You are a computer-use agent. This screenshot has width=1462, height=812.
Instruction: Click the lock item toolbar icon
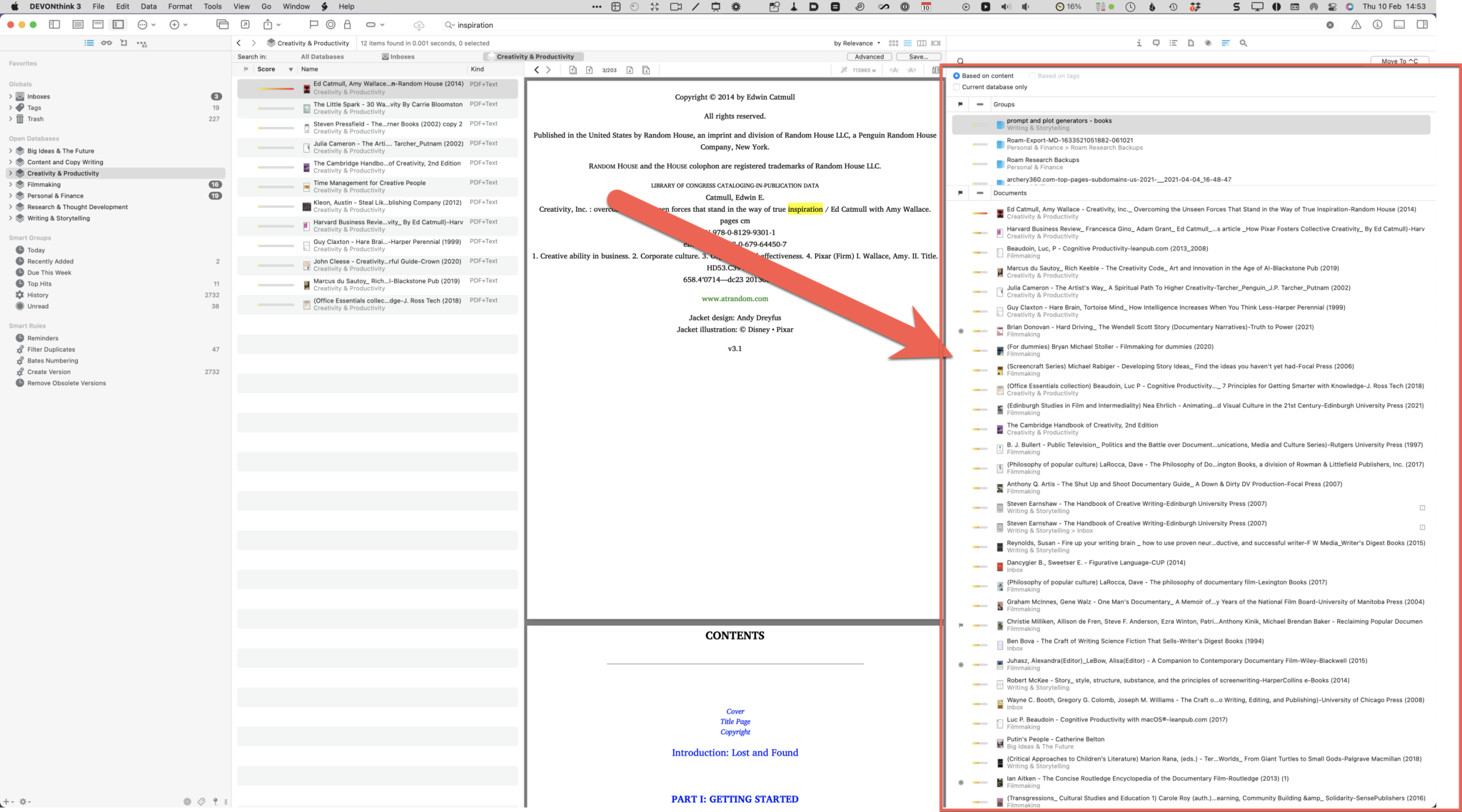[348, 24]
